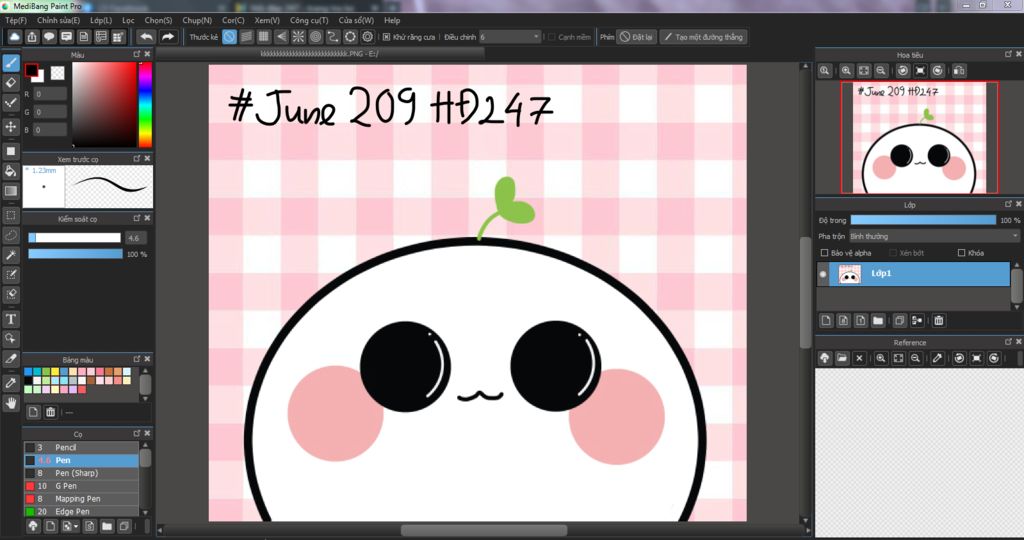Click Tạo một đường thẳng button

point(703,37)
